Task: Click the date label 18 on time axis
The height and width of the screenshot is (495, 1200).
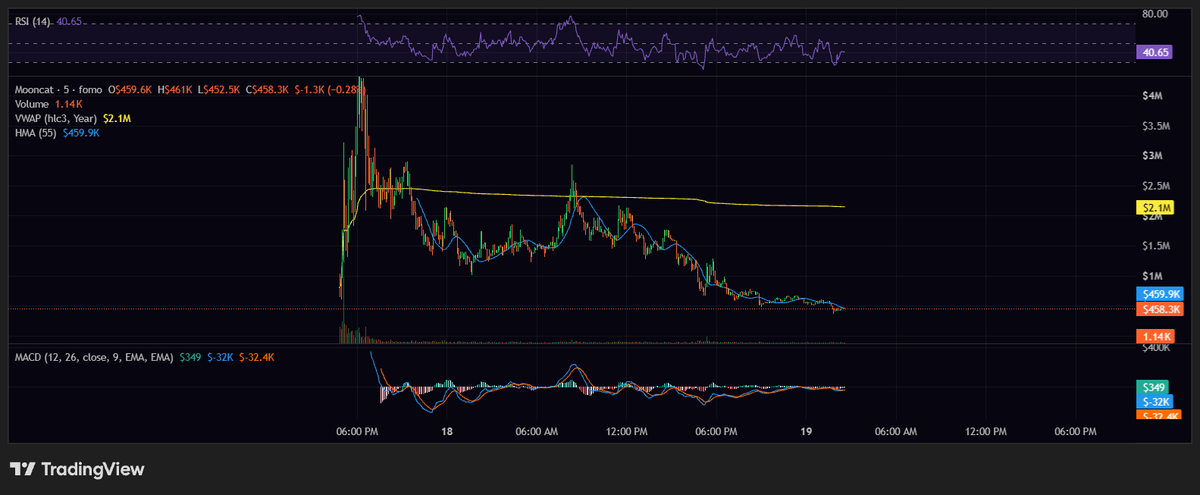Action: [x=446, y=432]
